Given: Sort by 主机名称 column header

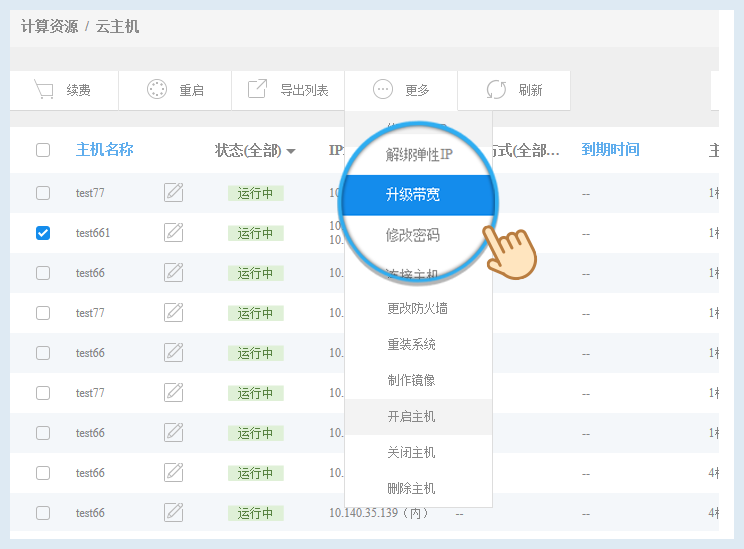Looking at the screenshot, I should pyautogui.click(x=105, y=150).
